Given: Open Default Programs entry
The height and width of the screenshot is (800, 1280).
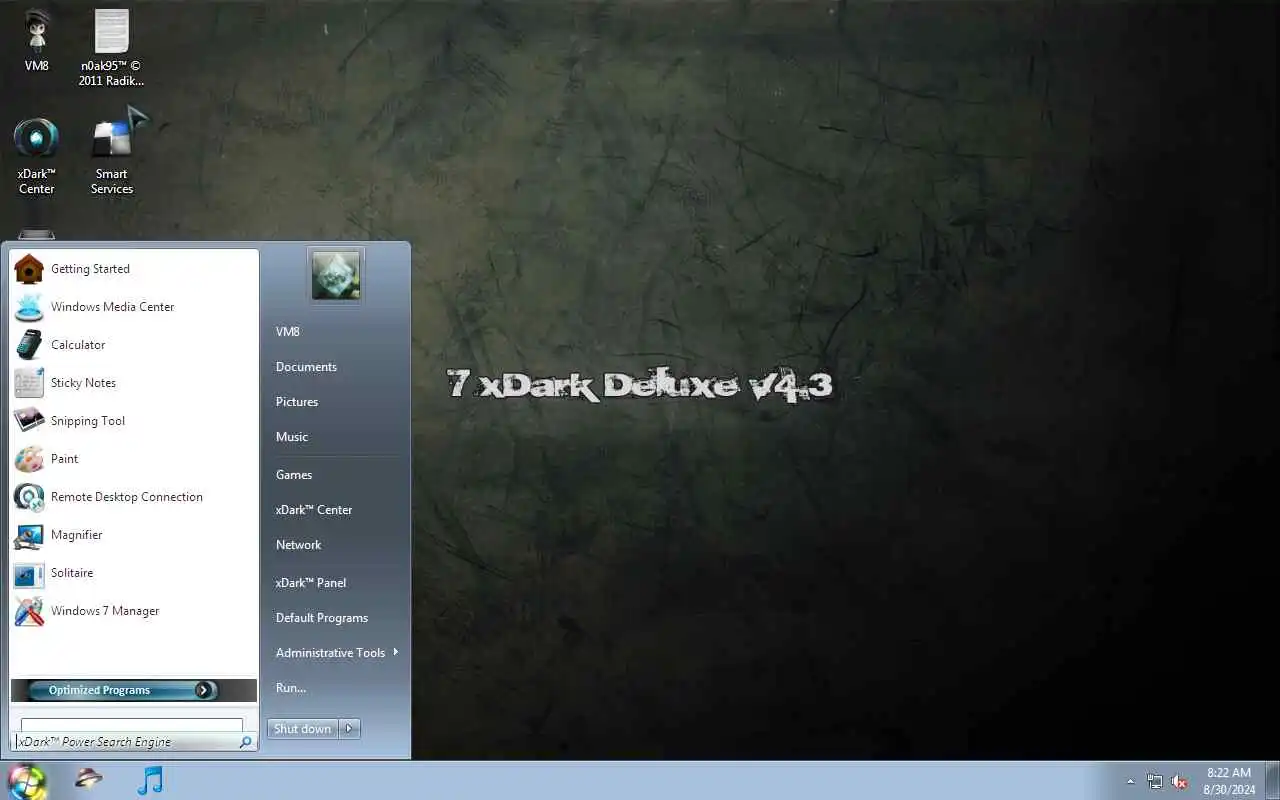Looking at the screenshot, I should [x=322, y=618].
